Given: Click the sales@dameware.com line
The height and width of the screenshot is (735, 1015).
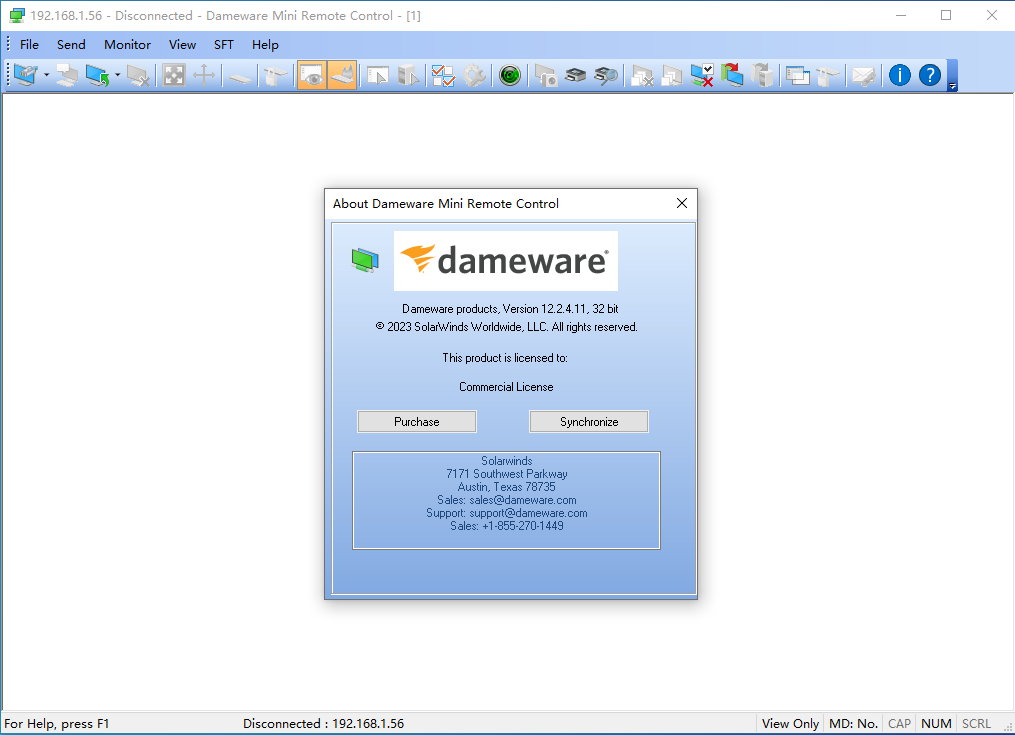Looking at the screenshot, I should tap(507, 500).
